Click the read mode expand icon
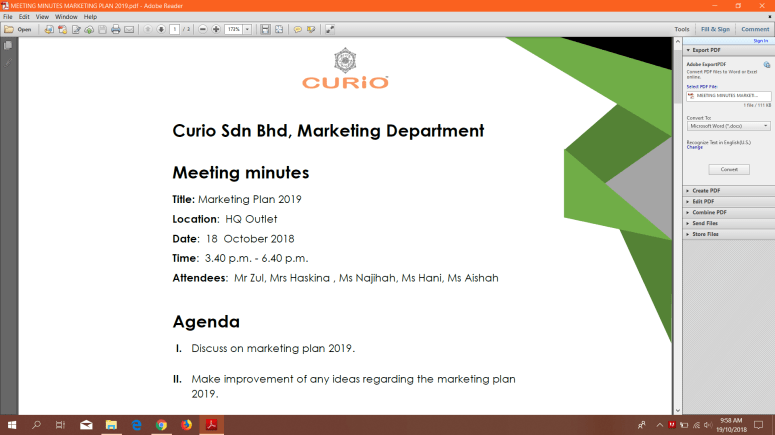This screenshot has height=435, width=775. (x=330, y=30)
